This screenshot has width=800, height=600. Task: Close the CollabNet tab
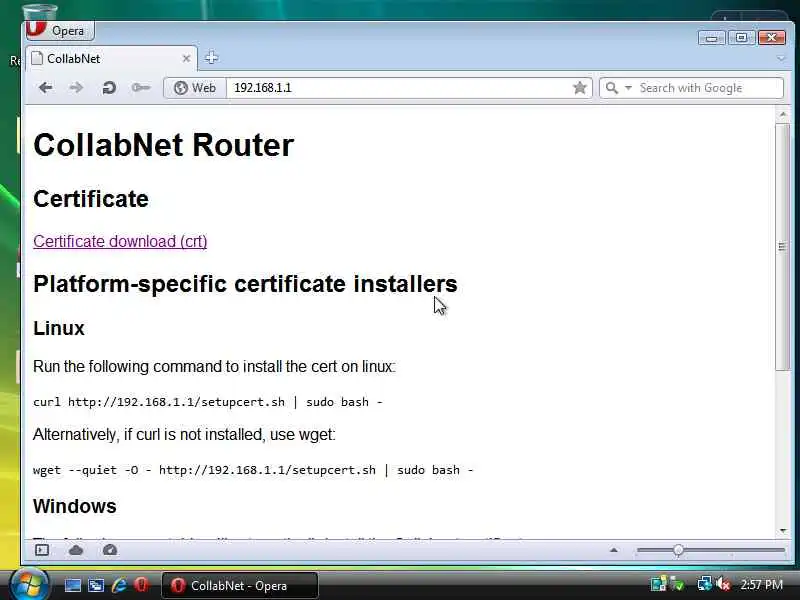coord(186,59)
